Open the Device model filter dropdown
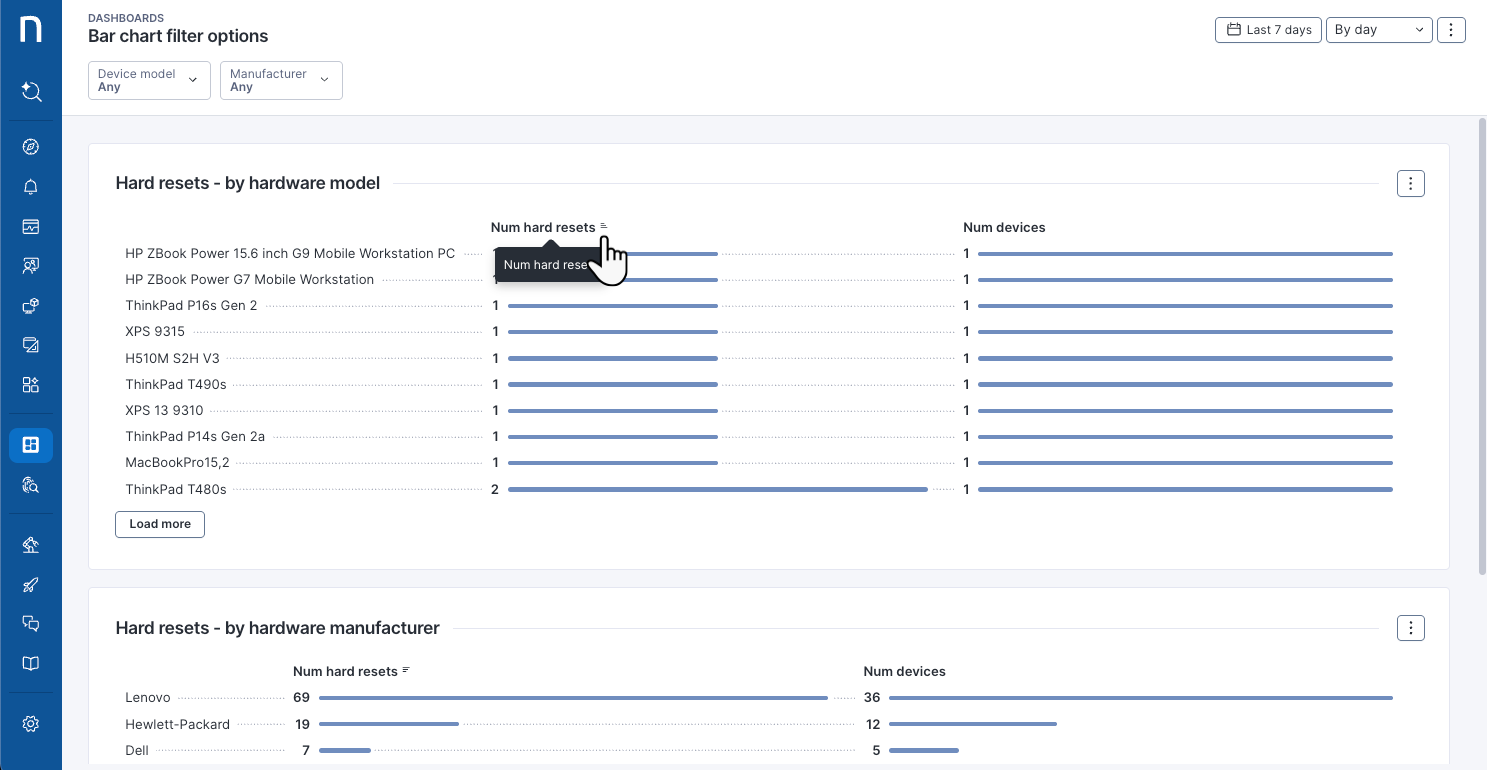The image size is (1487, 770). click(148, 80)
